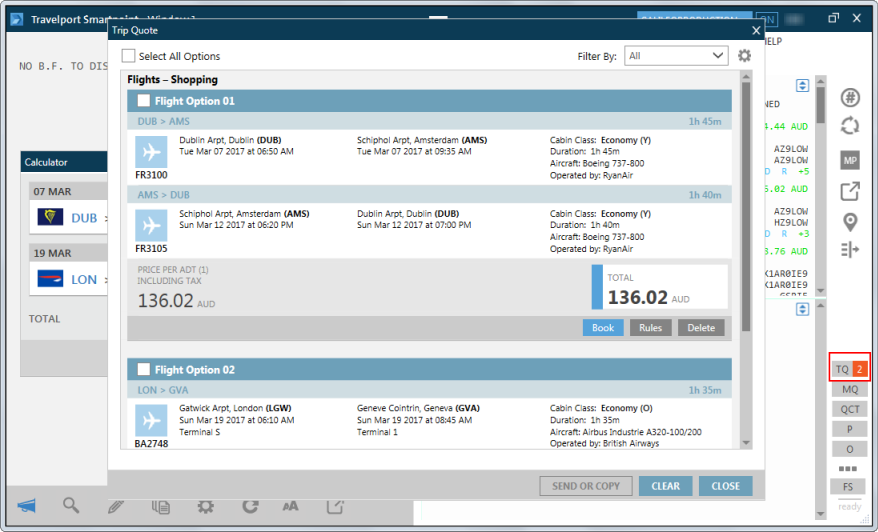Open the Filter By dropdown

tap(676, 56)
